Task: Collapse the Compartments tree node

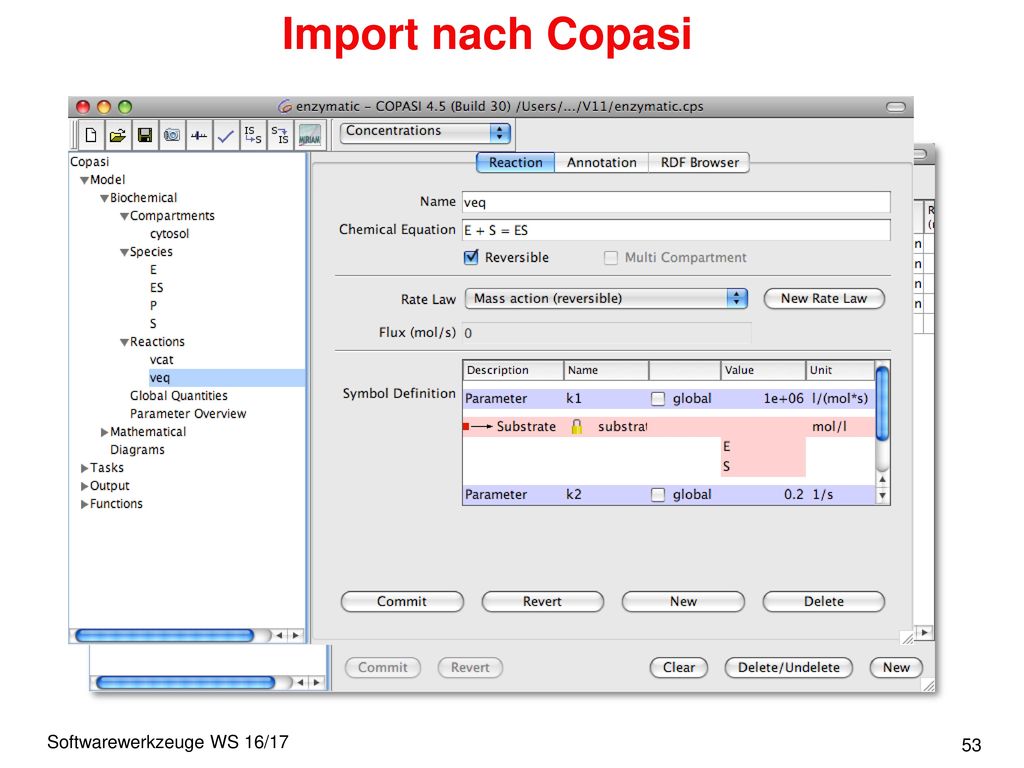Action: tap(124, 216)
